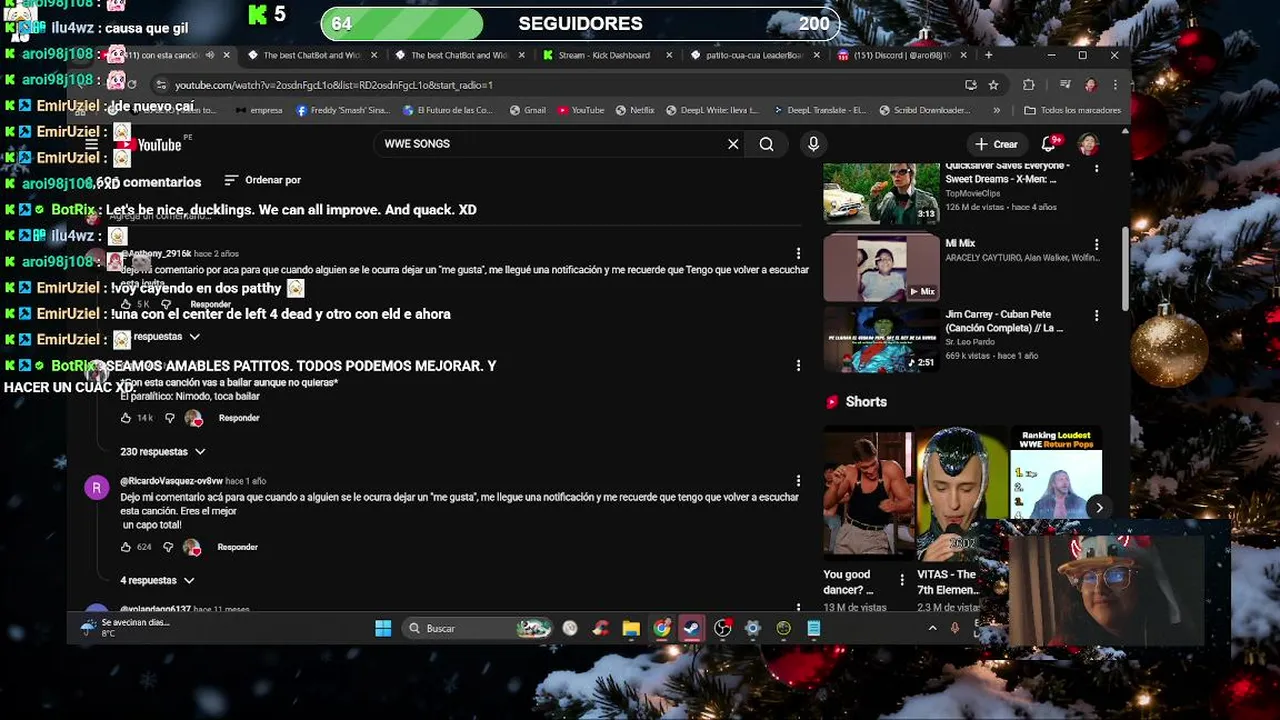The height and width of the screenshot is (720, 1280).
Task: Click Responder under RicardoVasquez's comment
Action: tap(237, 547)
